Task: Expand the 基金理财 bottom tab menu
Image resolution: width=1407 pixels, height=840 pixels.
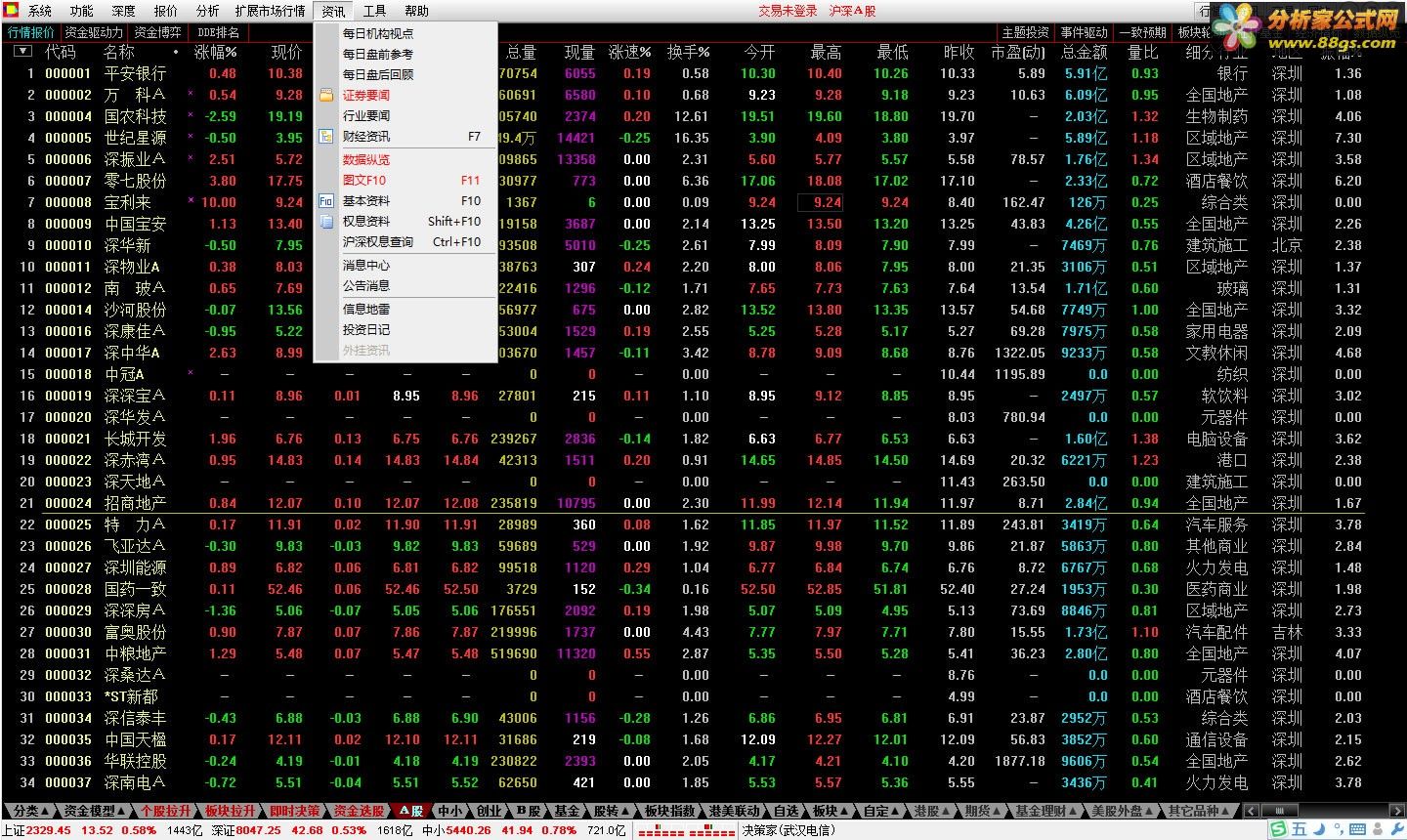Action: 1044,811
